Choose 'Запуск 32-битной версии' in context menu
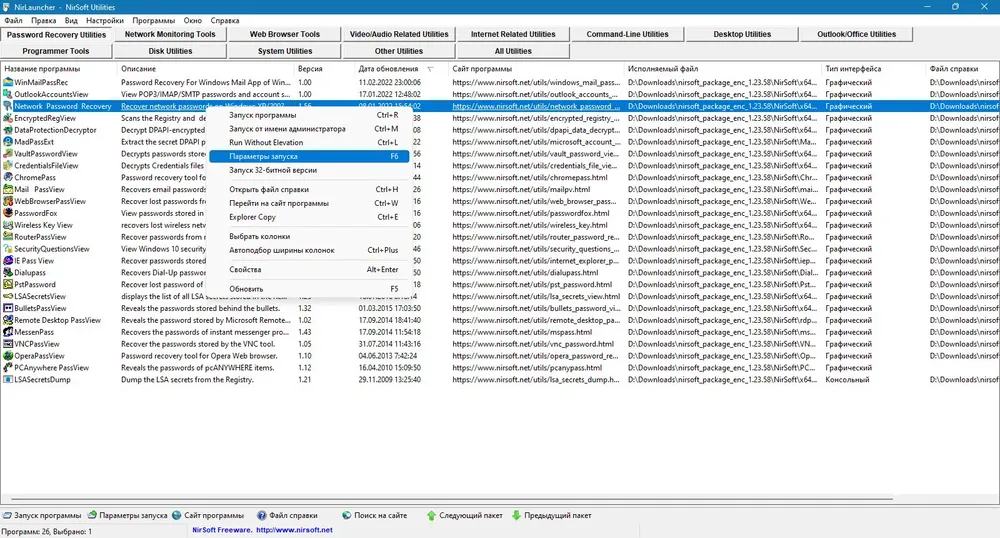The image size is (1000, 538). click(309, 170)
